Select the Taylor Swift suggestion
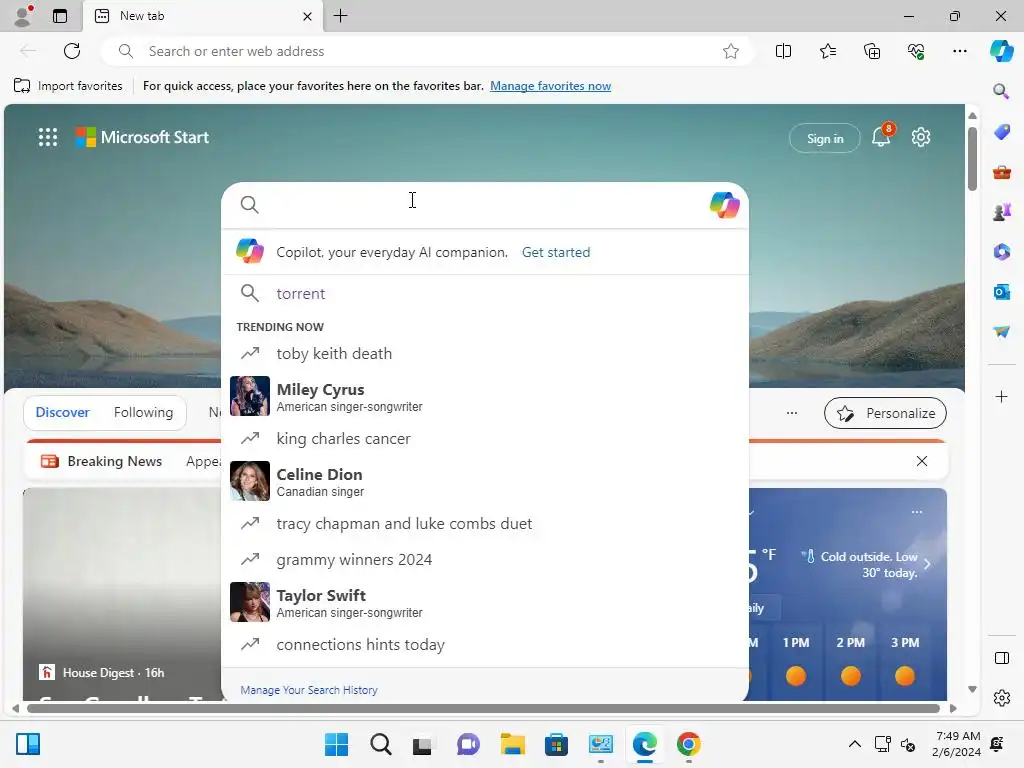 click(485, 601)
